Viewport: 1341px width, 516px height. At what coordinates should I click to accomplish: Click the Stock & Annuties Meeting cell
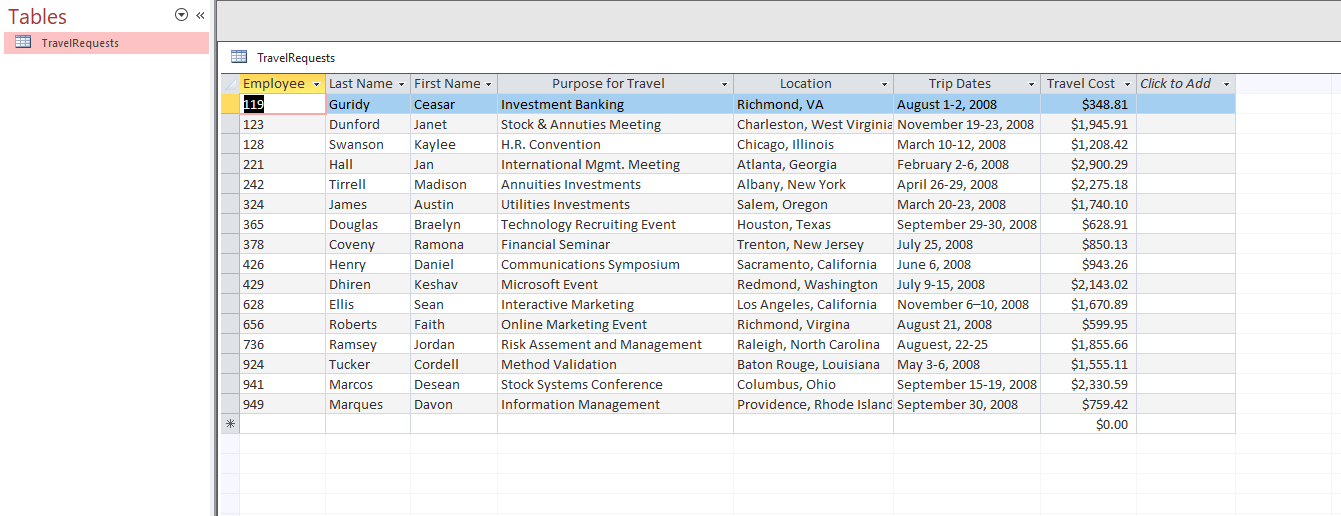[616, 124]
